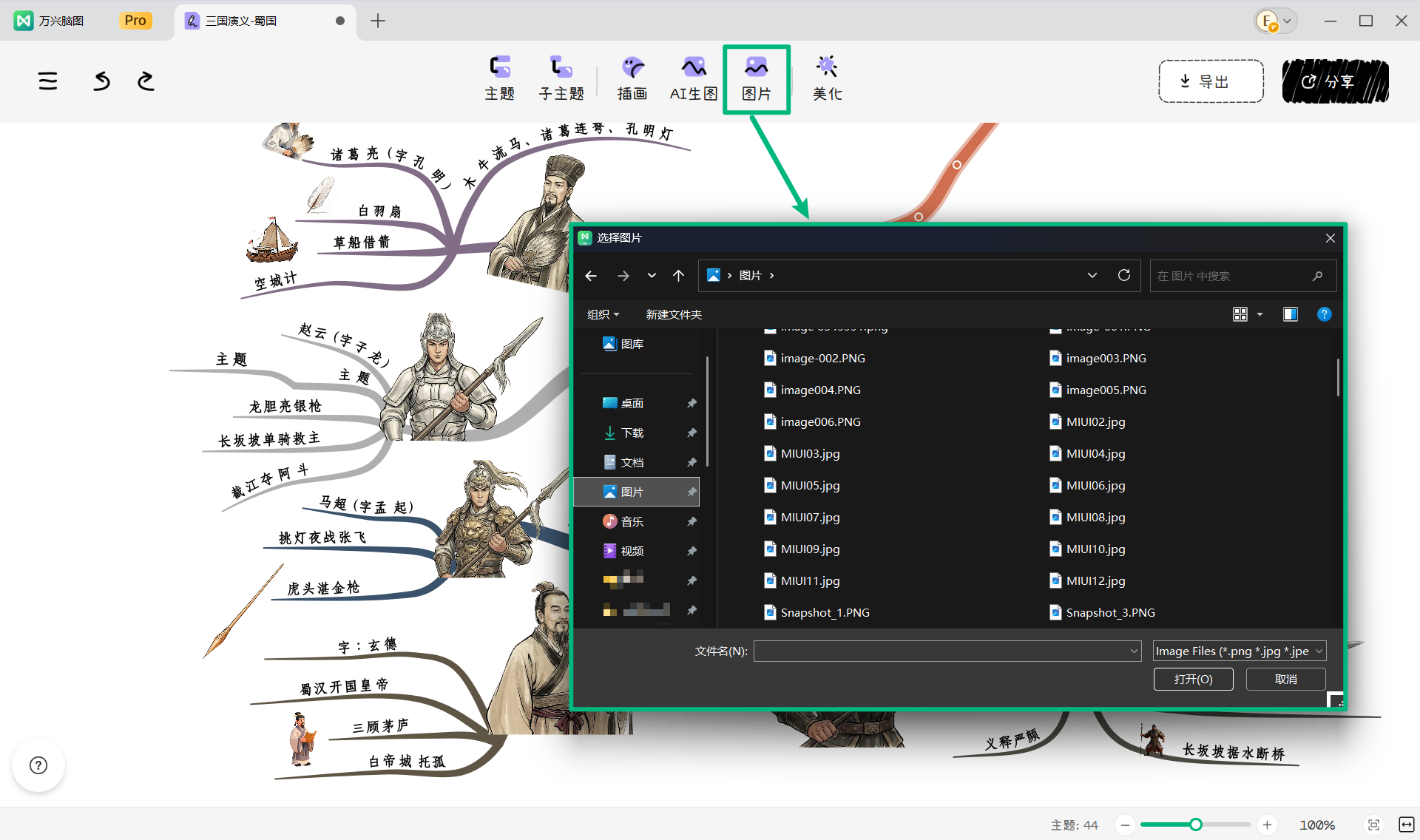This screenshot has width=1420, height=840.
Task: Click the 取消 cancel button
Action: pos(1285,679)
